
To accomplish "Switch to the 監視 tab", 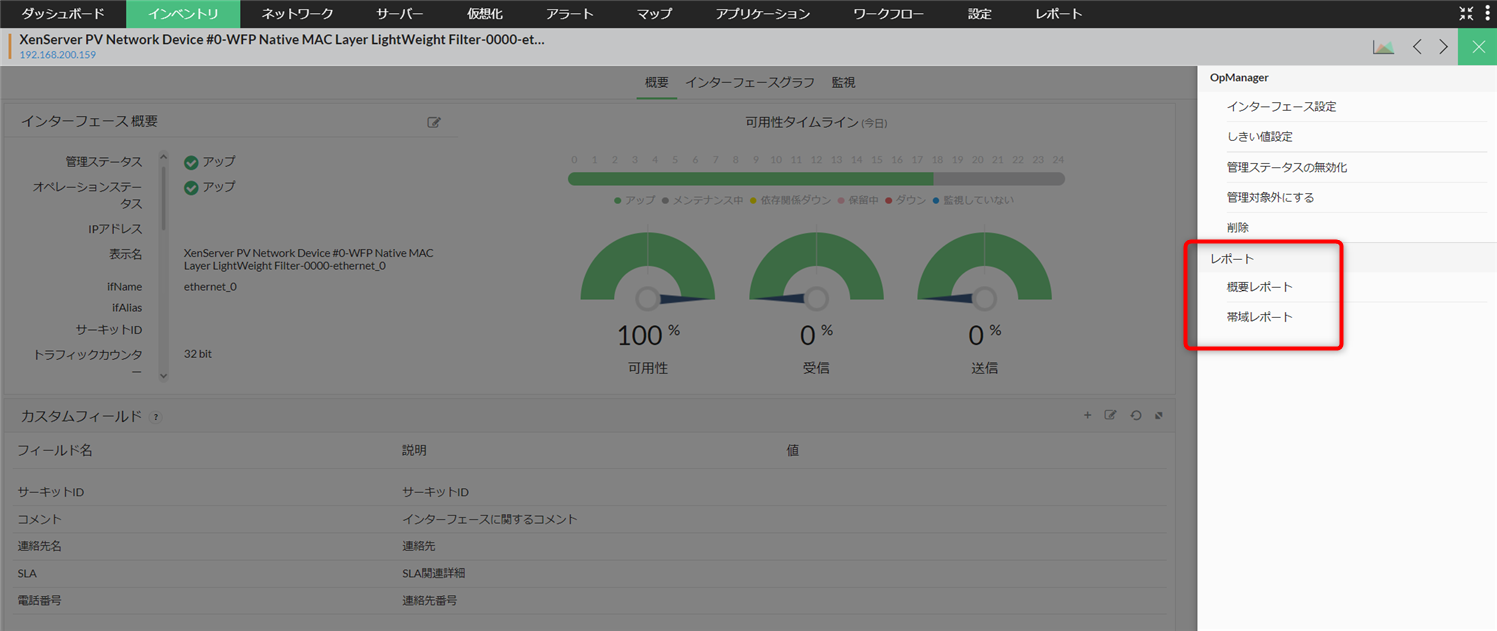I will coord(843,82).
